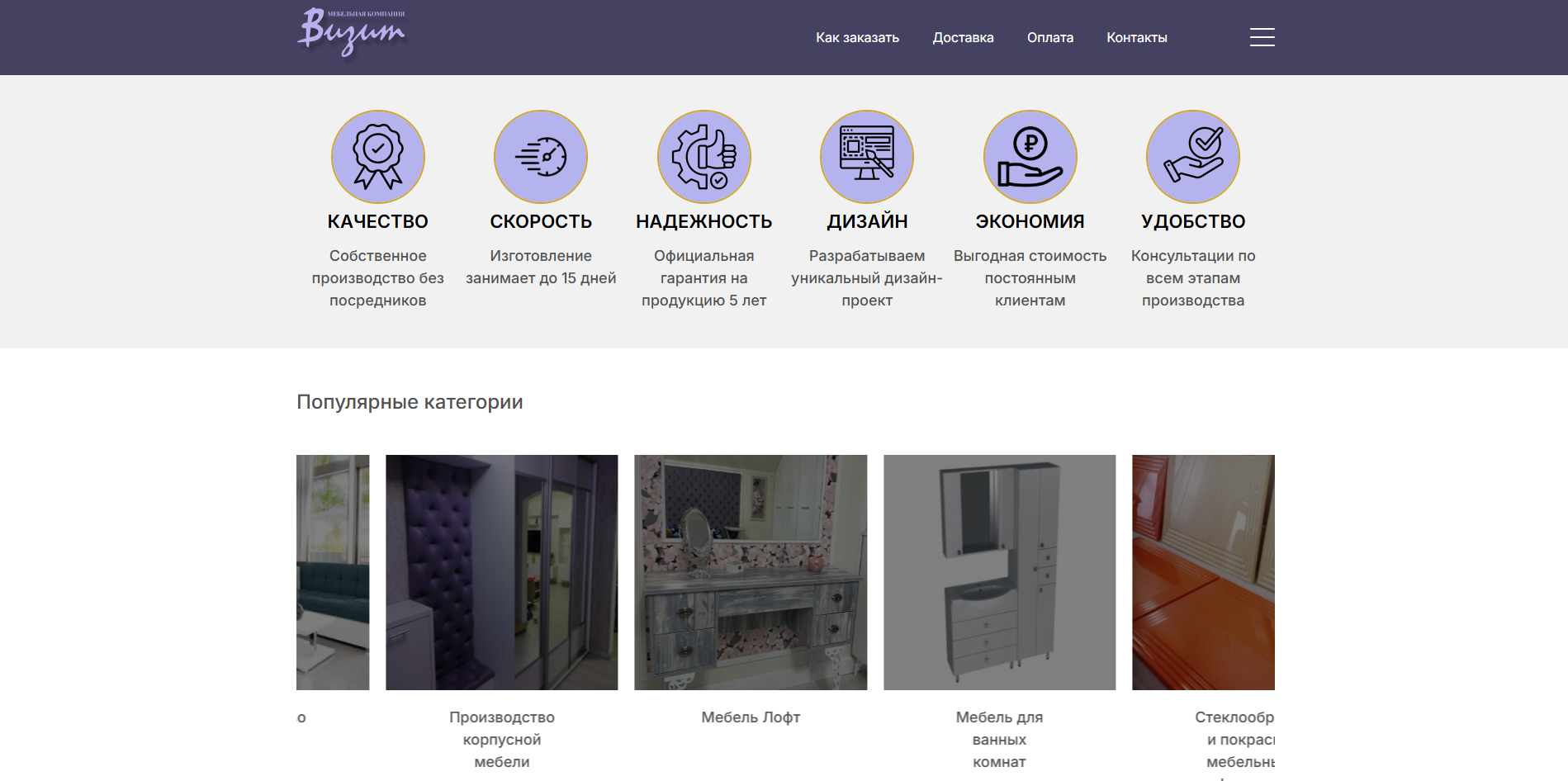Click the УДОБСТВО heading
Viewport: 1568px width, 781px height.
coord(1193,221)
